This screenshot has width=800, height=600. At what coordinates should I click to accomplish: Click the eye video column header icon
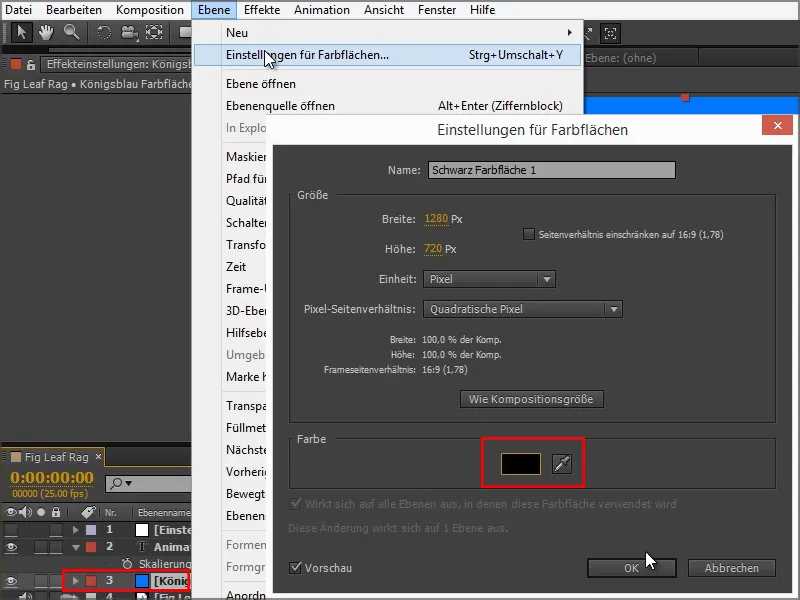10,512
